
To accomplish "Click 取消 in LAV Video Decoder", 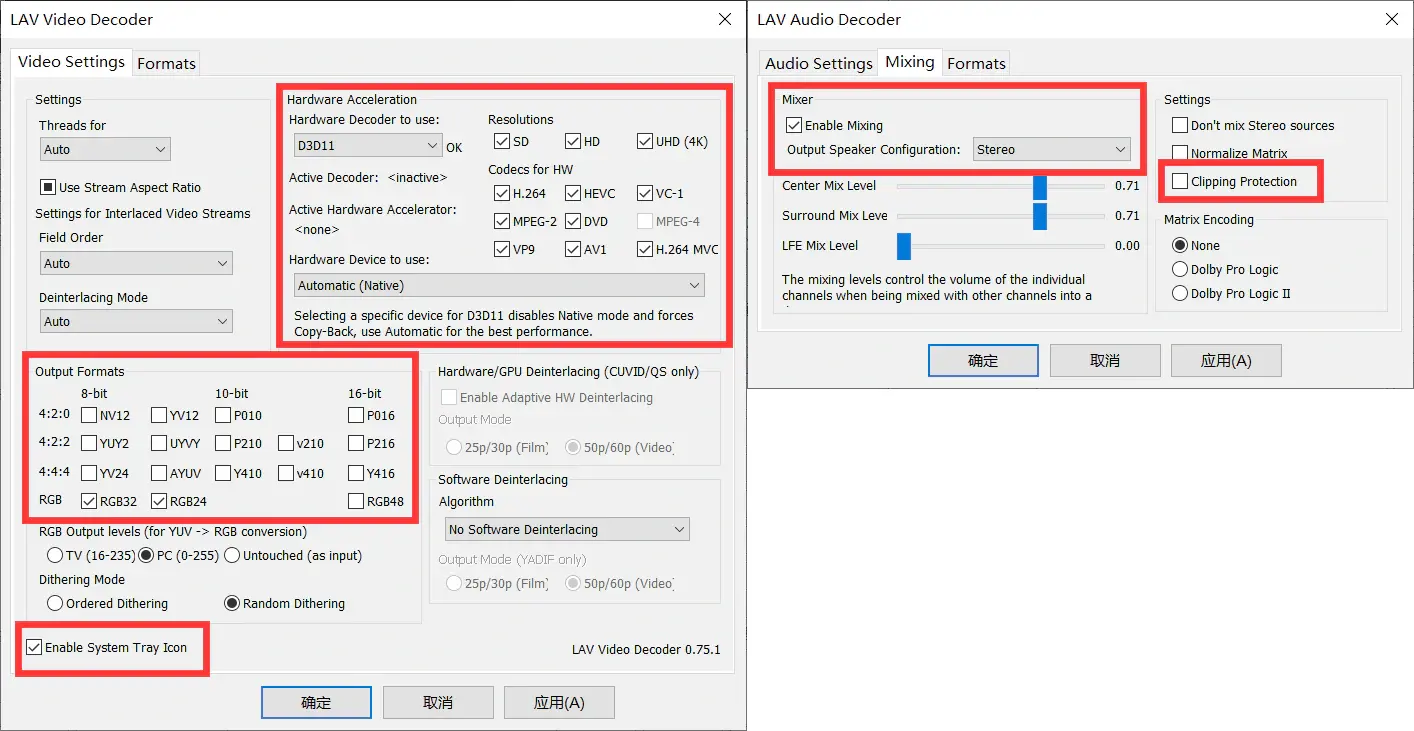I will [438, 702].
